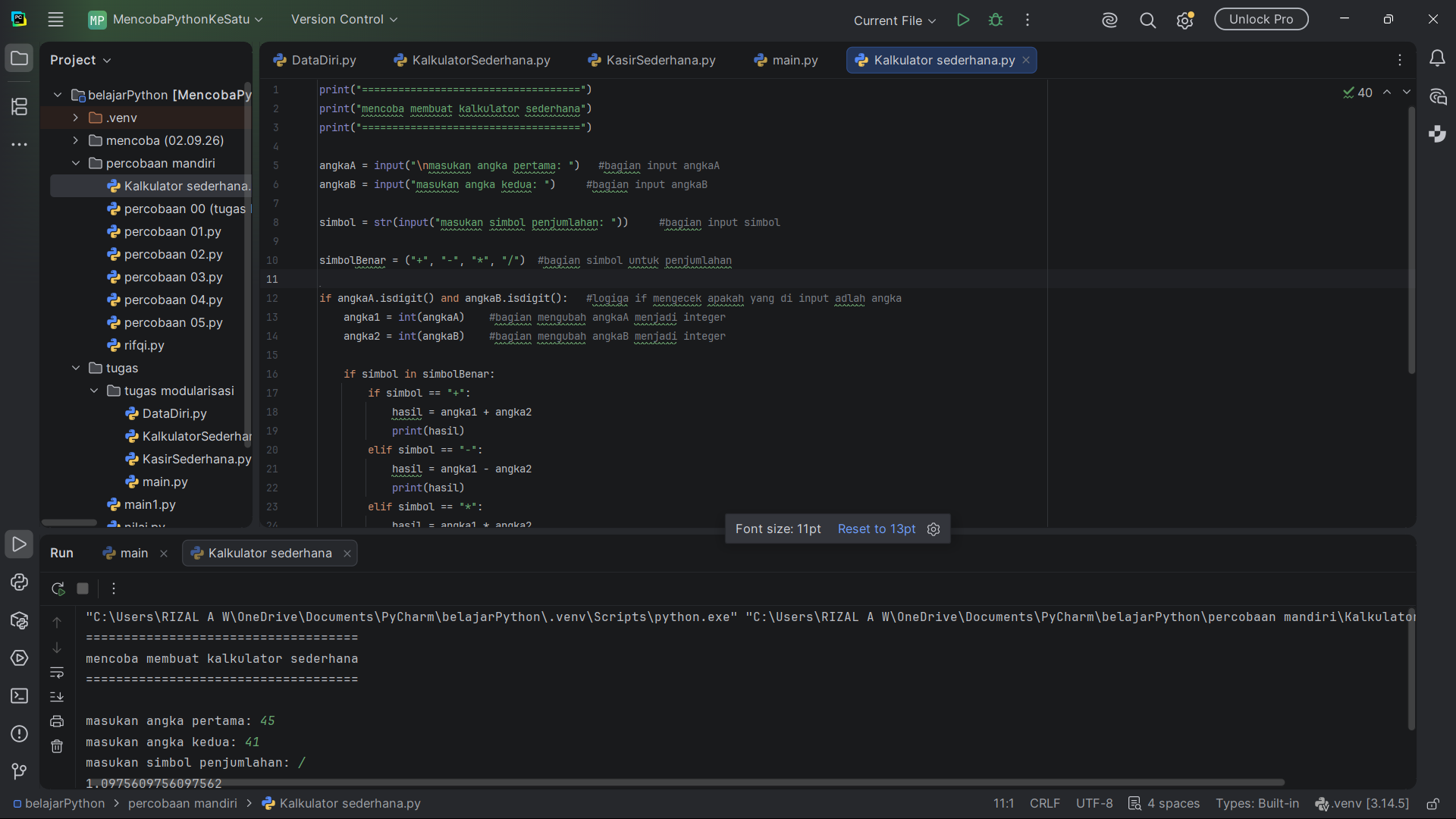Open Python Console tool window
This screenshot has height=819, width=1456.
point(20,582)
